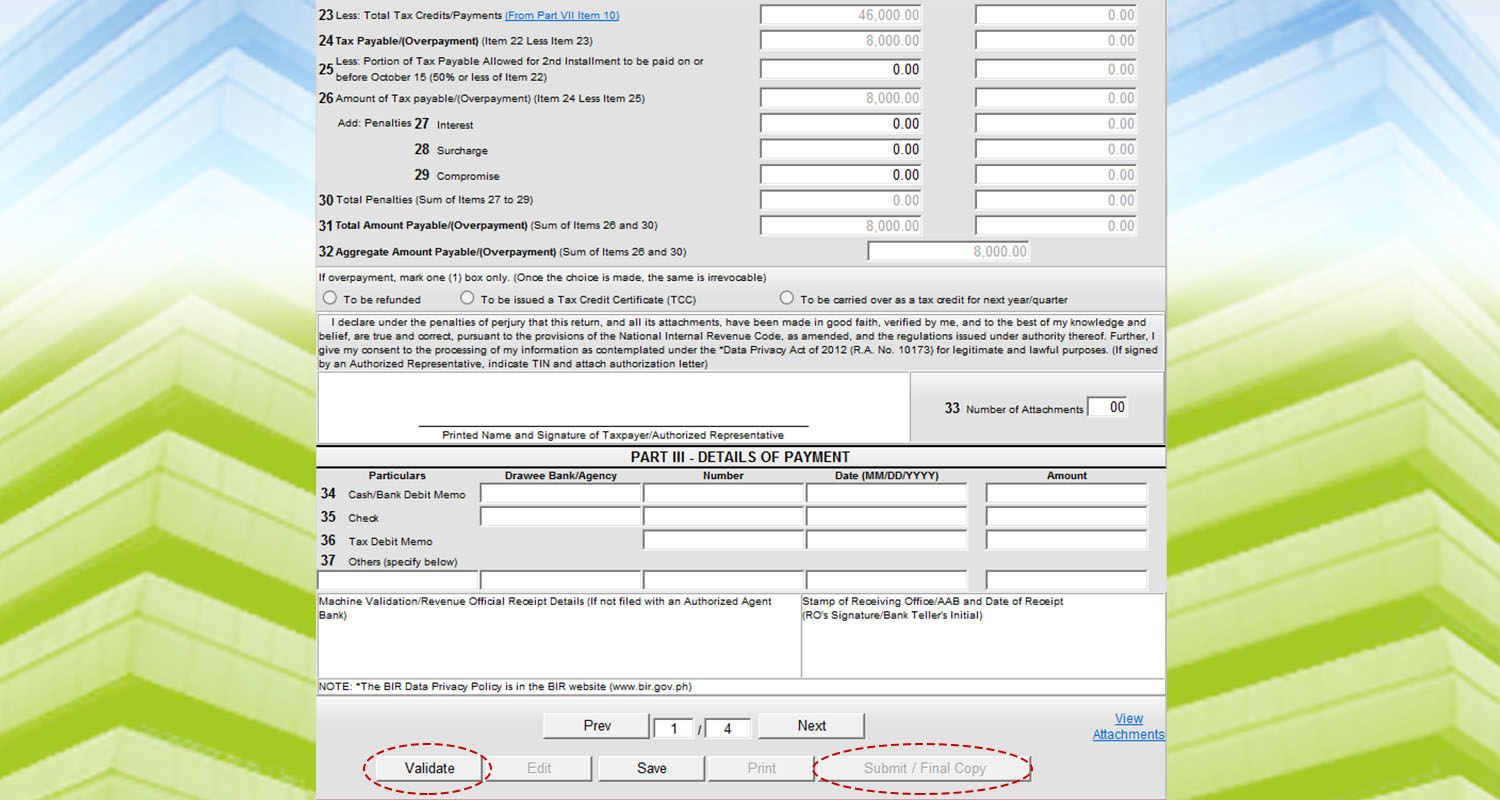This screenshot has width=1500, height=800.
Task: Select To be issued a Tax Credit Certificate
Action: [x=467, y=298]
